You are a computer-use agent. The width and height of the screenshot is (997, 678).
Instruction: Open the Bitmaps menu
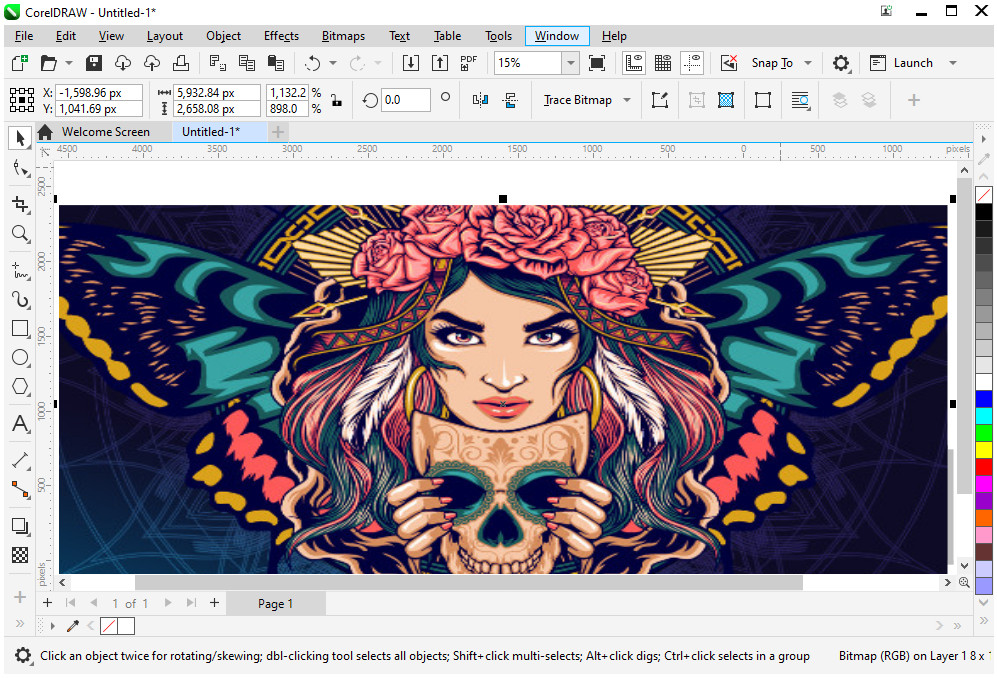click(343, 36)
